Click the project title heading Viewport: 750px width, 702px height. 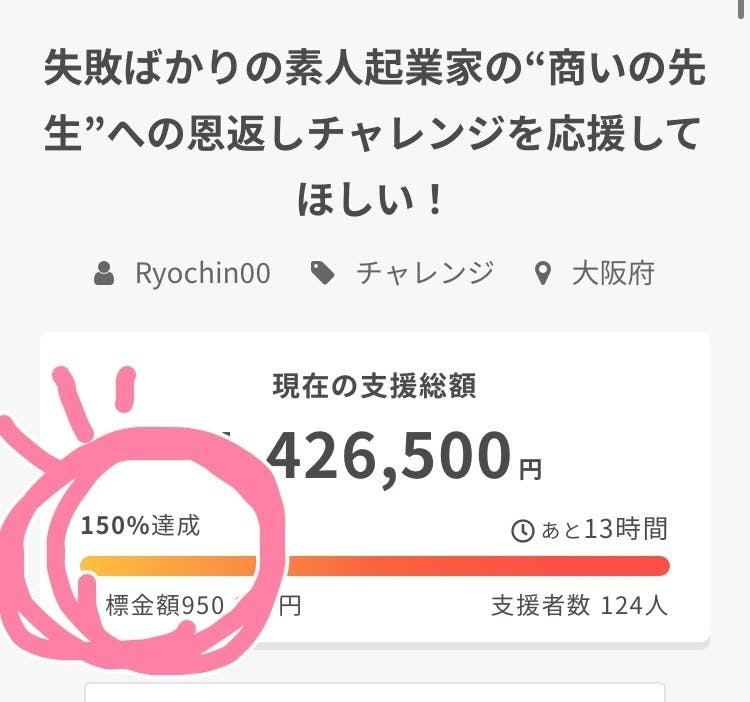(x=375, y=134)
